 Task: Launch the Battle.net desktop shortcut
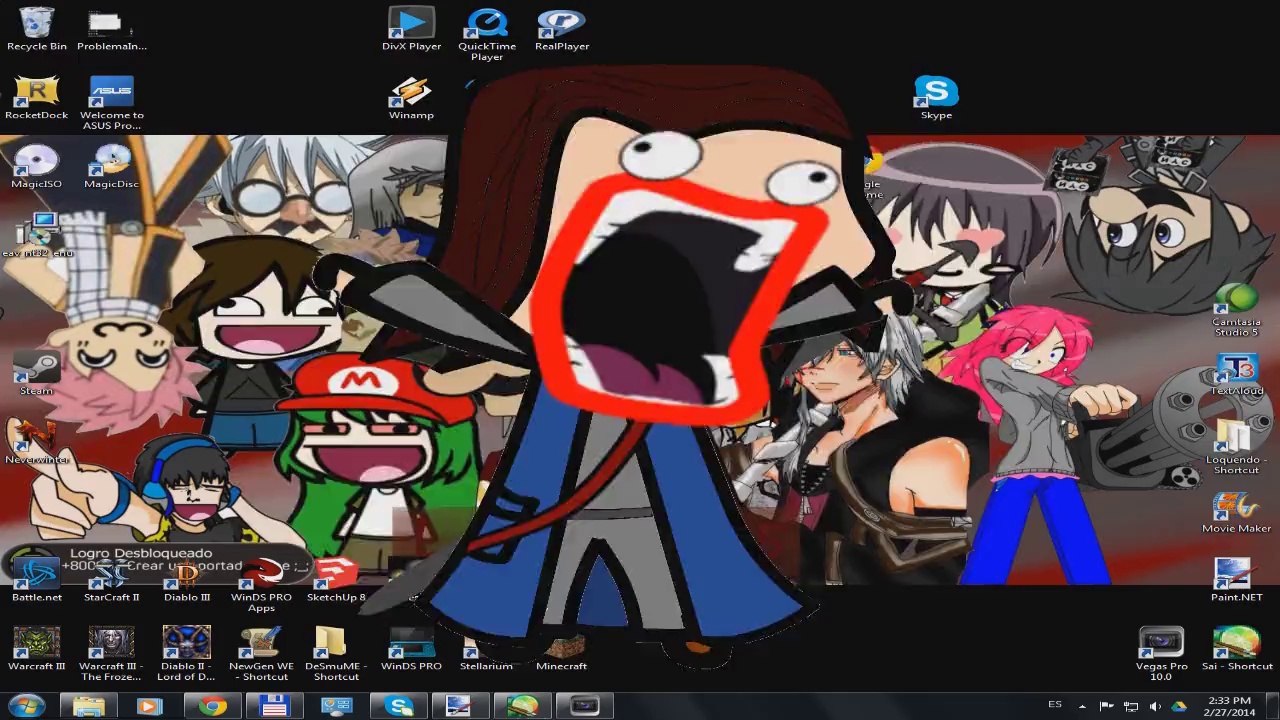(x=37, y=580)
